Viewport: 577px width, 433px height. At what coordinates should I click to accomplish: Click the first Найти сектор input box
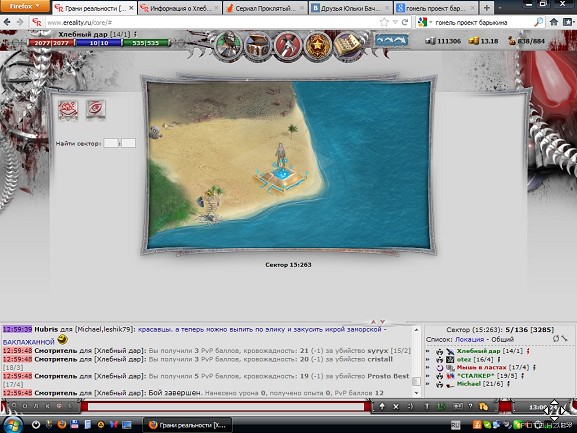pos(111,143)
